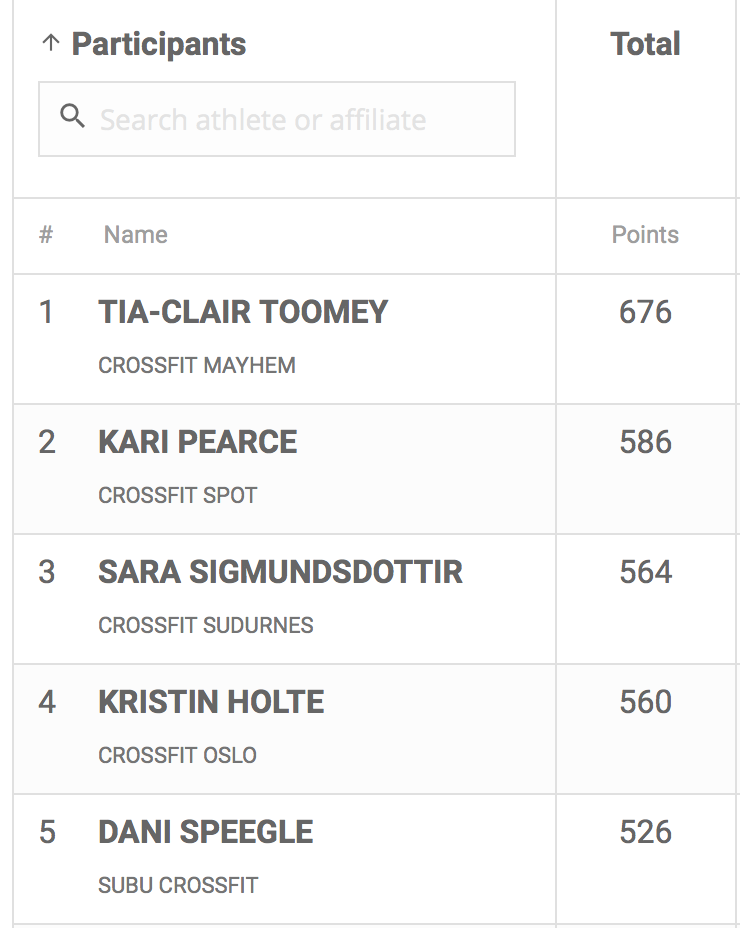The height and width of the screenshot is (928, 740).
Task: Open CrossFit Mayhem affiliate link
Action: coord(197,366)
